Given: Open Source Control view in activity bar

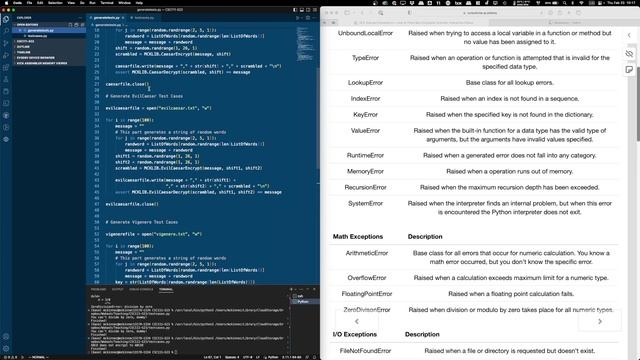Looking at the screenshot, I should coord(6,43).
